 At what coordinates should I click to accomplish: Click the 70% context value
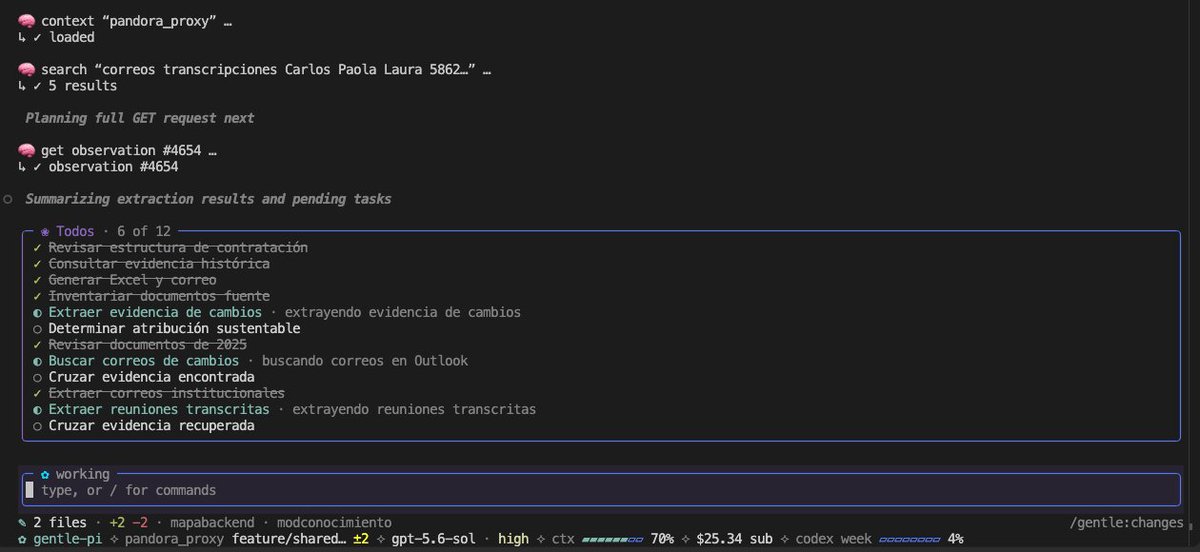pyautogui.click(x=663, y=539)
